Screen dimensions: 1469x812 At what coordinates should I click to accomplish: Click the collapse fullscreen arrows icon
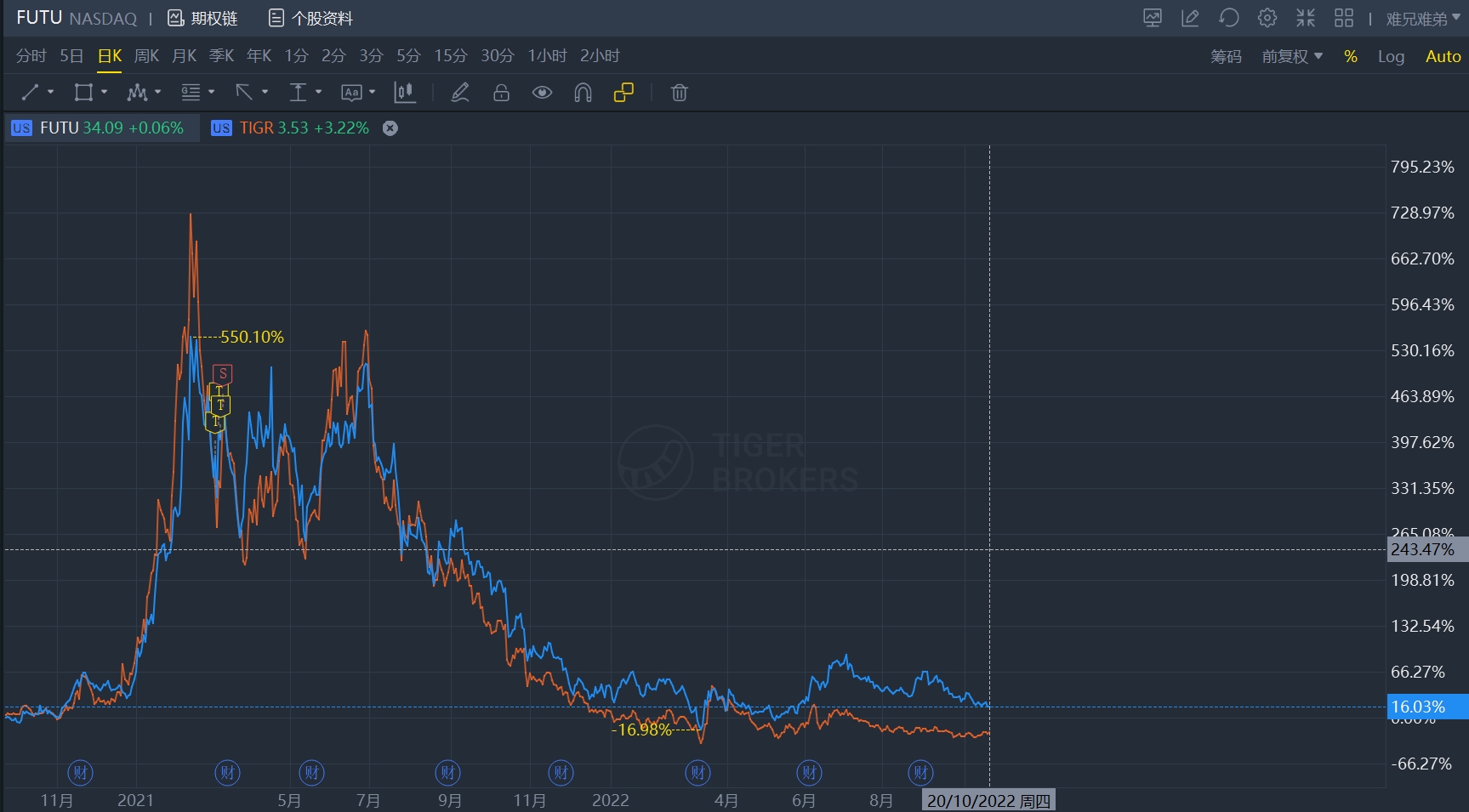1306,18
